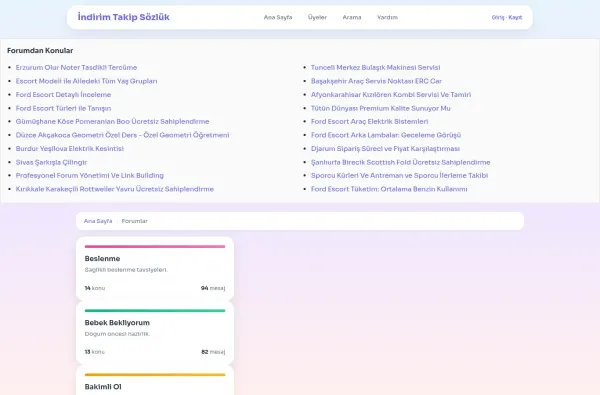600x395 pixels.
Task: Open Sivas Şarkışla Çilingir topic
Action: point(51,162)
